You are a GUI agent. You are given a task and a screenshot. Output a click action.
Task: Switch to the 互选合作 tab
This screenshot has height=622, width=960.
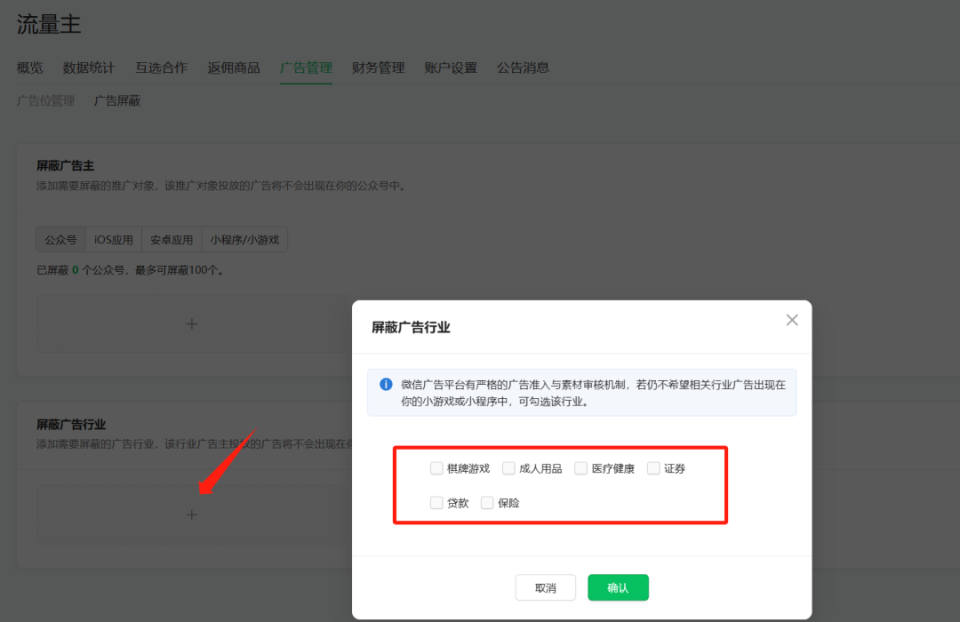pos(161,67)
